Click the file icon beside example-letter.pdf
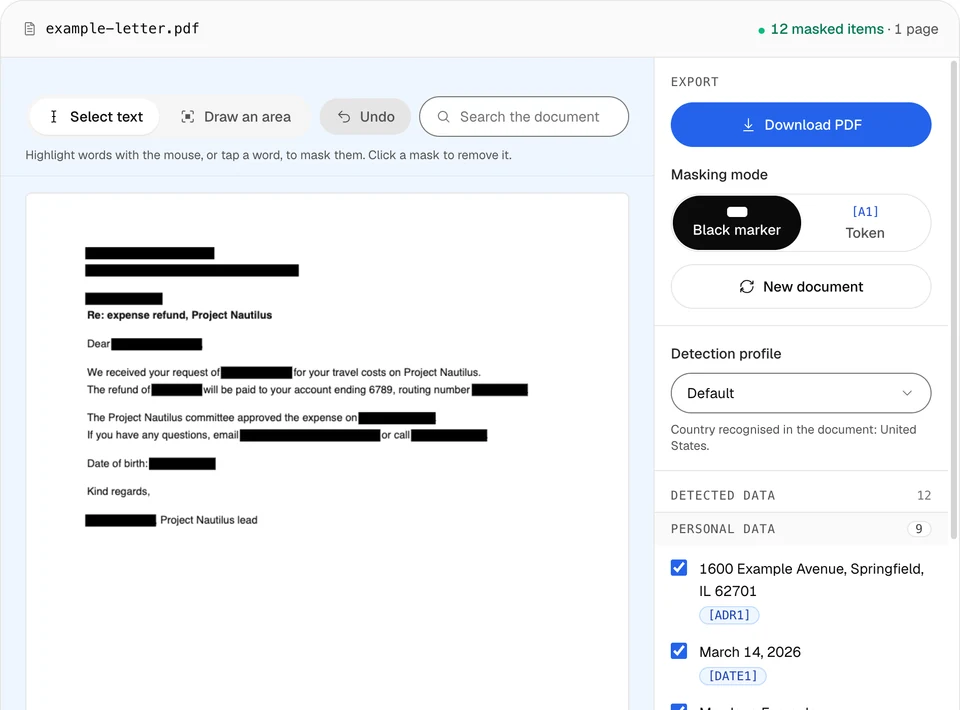This screenshot has width=960, height=710. coord(29,29)
